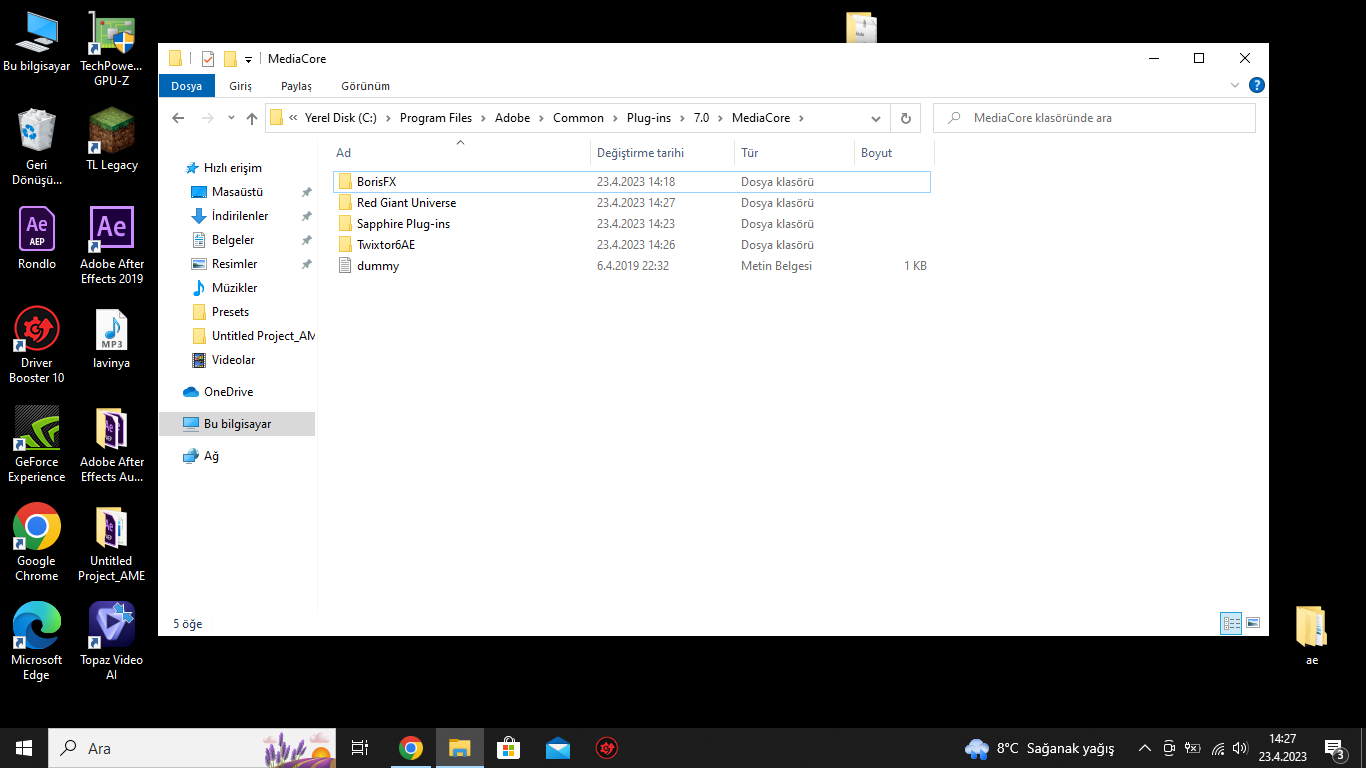Show hidden parent folders via « chevron

point(294,118)
